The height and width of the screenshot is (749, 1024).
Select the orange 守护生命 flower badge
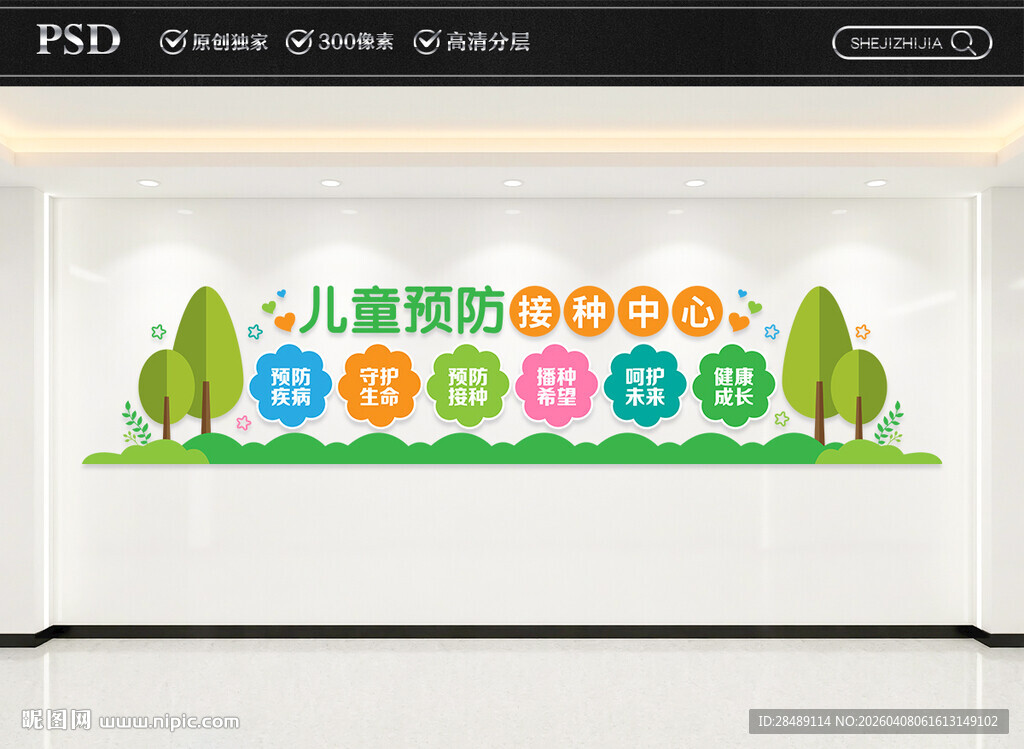pos(380,383)
